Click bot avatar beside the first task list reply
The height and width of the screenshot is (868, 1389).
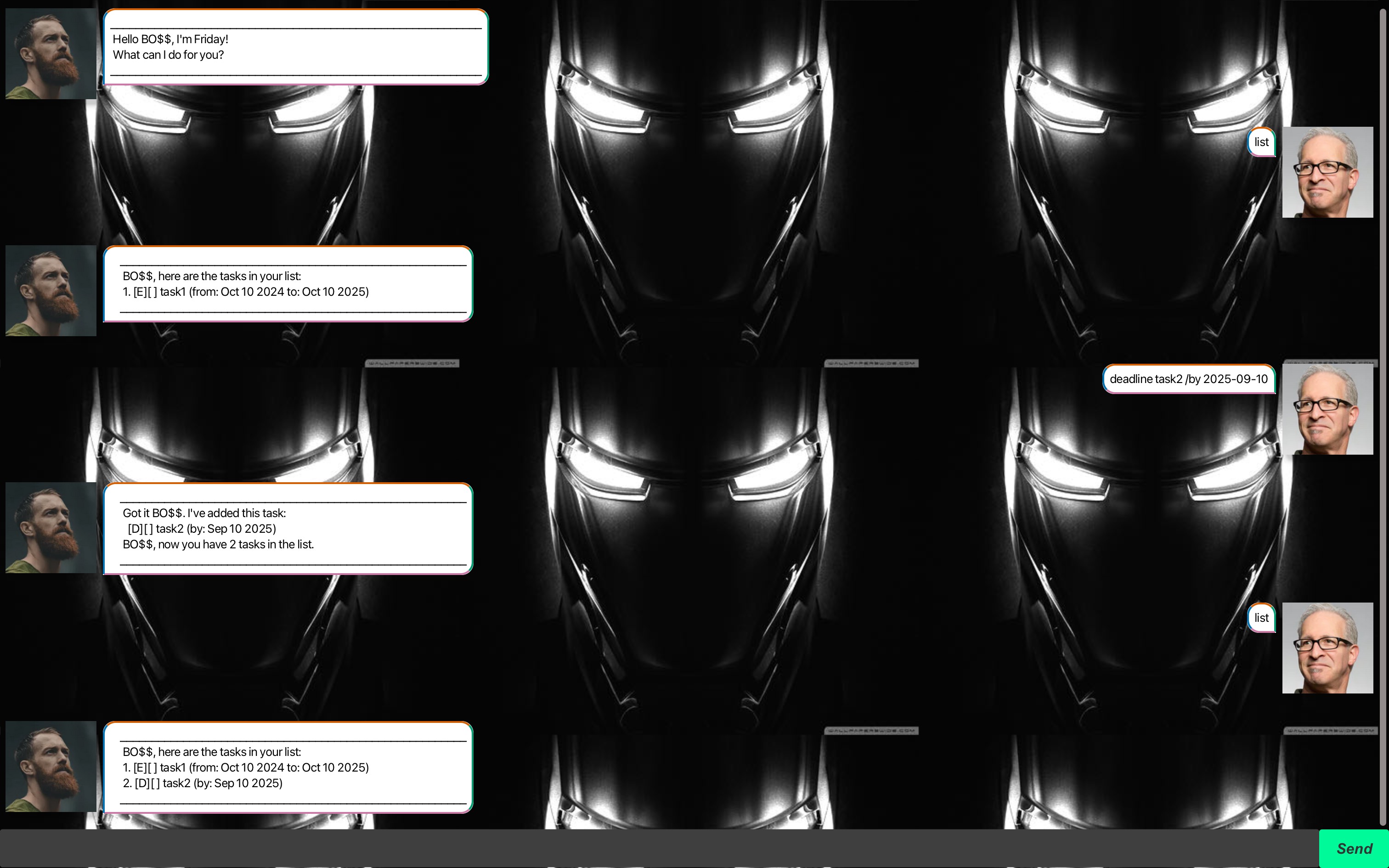pos(51,290)
